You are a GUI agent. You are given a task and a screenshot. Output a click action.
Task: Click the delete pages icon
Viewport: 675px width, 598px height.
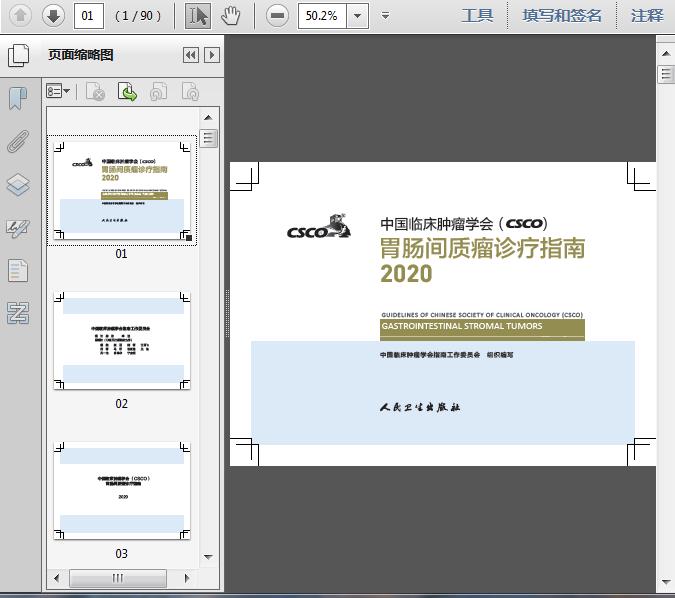[96, 91]
